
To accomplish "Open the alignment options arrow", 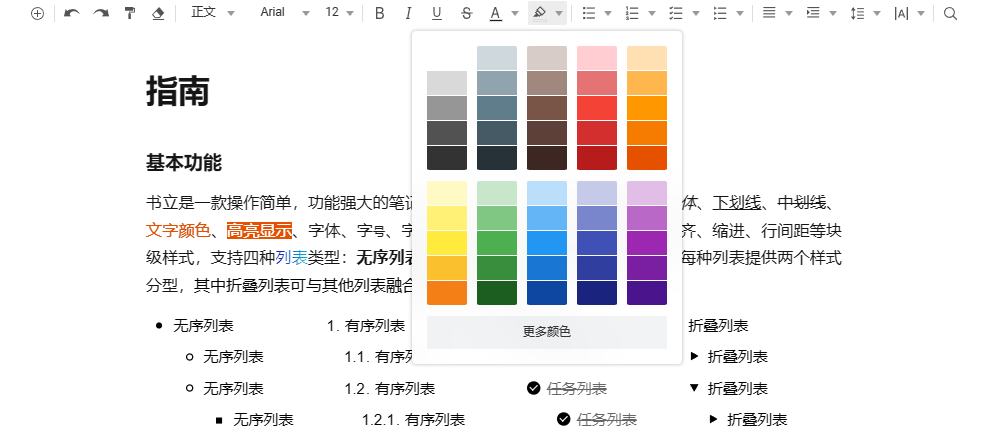I will pyautogui.click(x=788, y=13).
